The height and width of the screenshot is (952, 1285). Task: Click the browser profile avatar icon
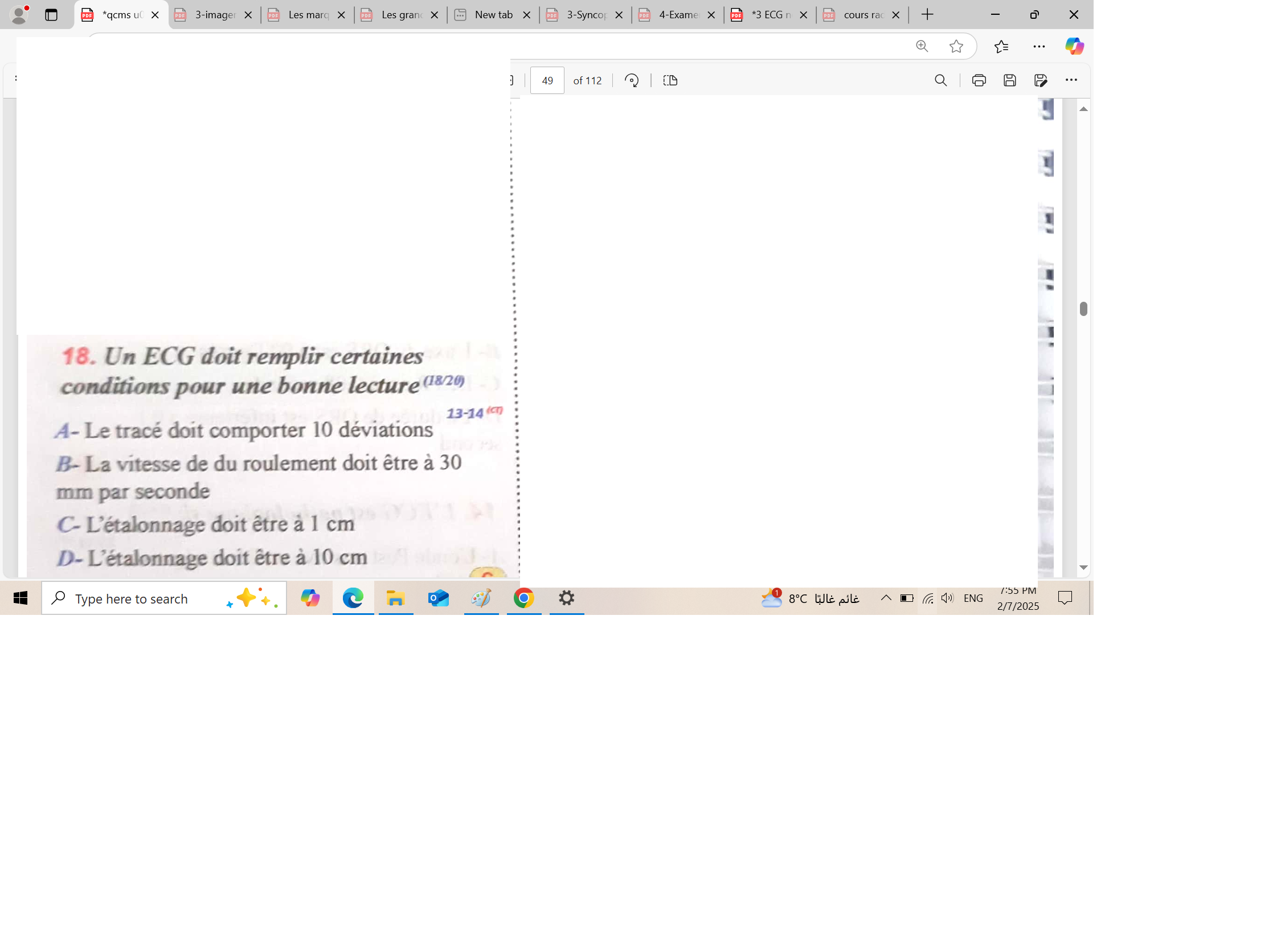click(x=19, y=14)
